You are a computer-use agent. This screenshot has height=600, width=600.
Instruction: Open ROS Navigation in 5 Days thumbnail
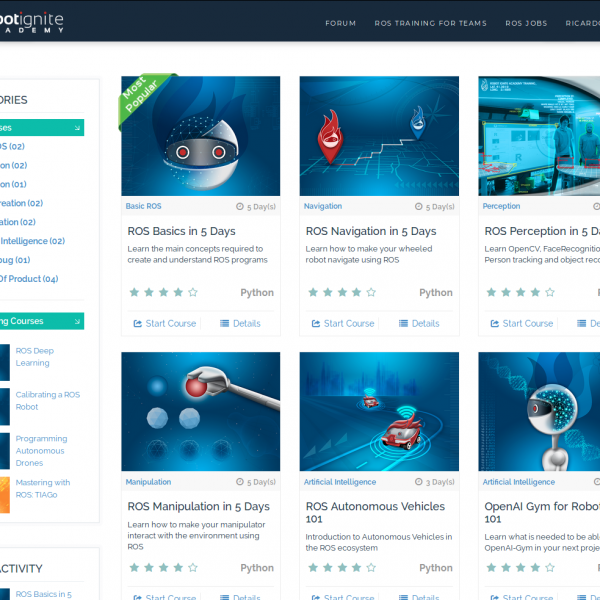coord(379,136)
